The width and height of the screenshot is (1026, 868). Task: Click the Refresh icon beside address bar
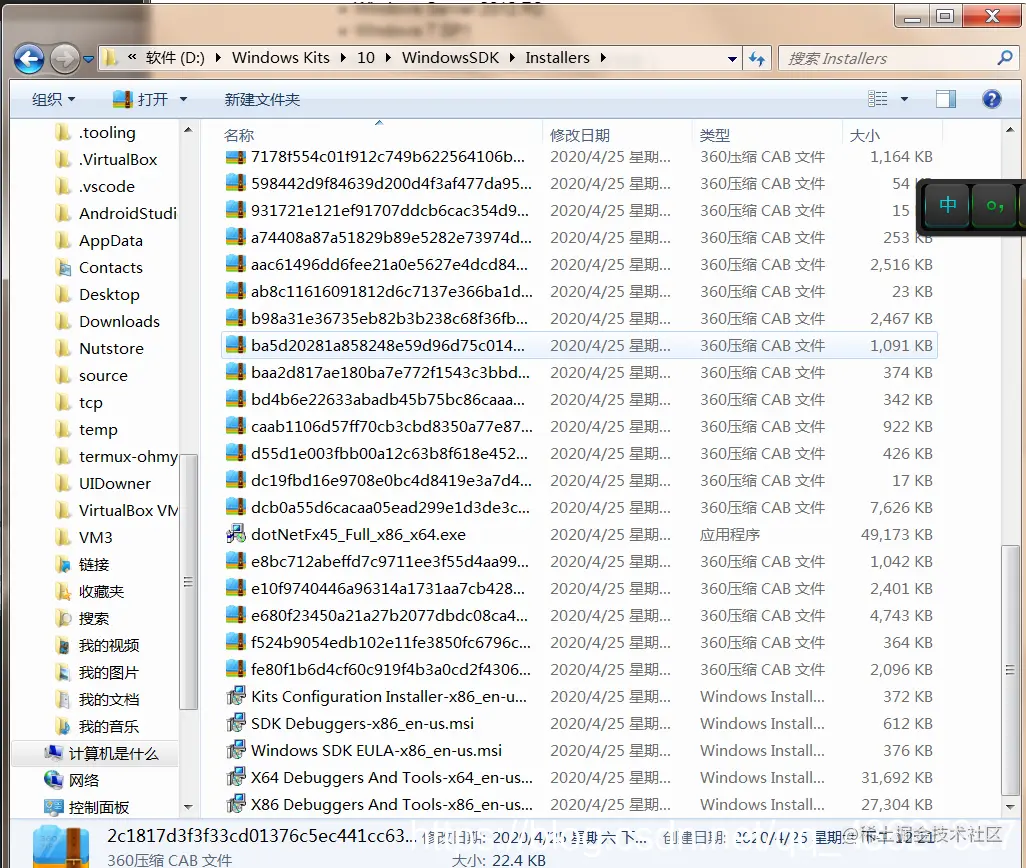coord(757,59)
